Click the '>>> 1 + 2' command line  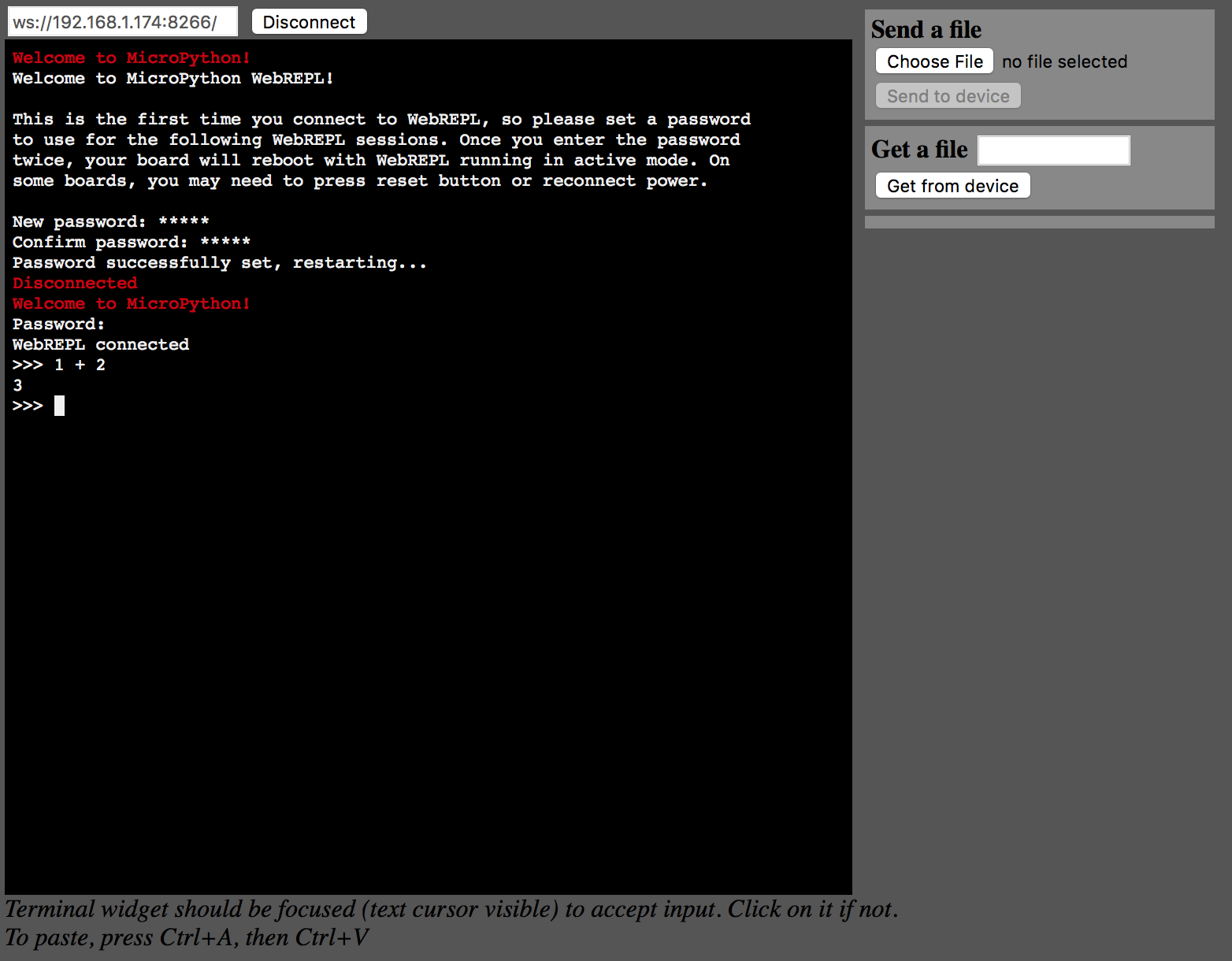59,365
